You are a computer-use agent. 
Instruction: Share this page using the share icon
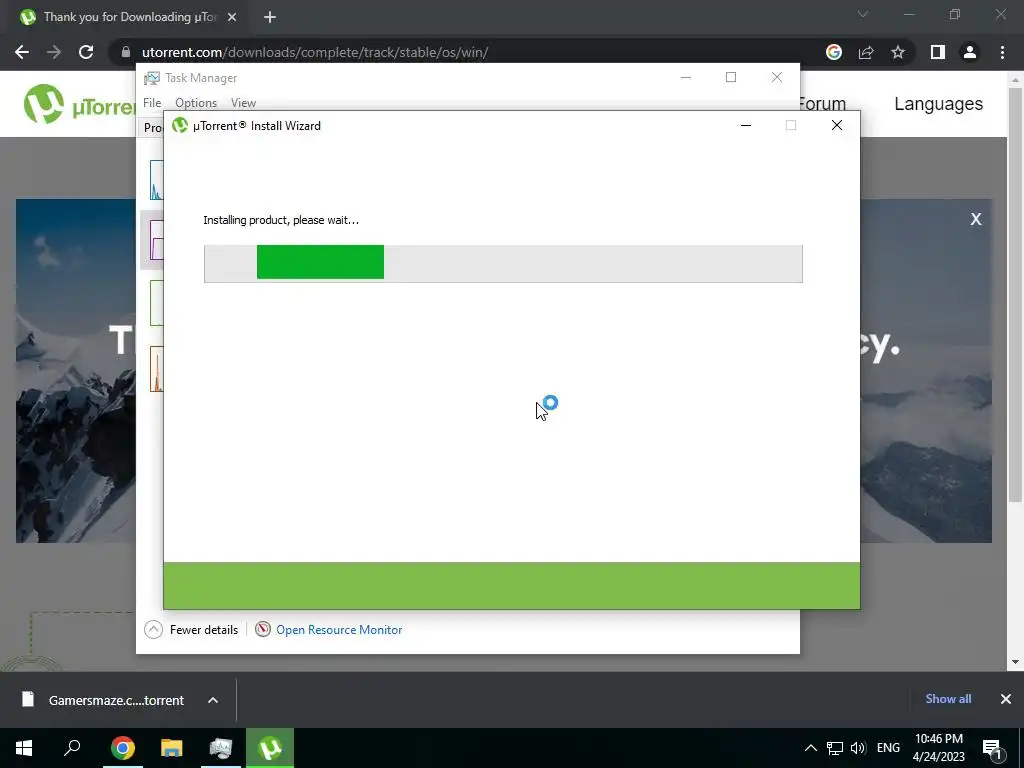click(866, 52)
